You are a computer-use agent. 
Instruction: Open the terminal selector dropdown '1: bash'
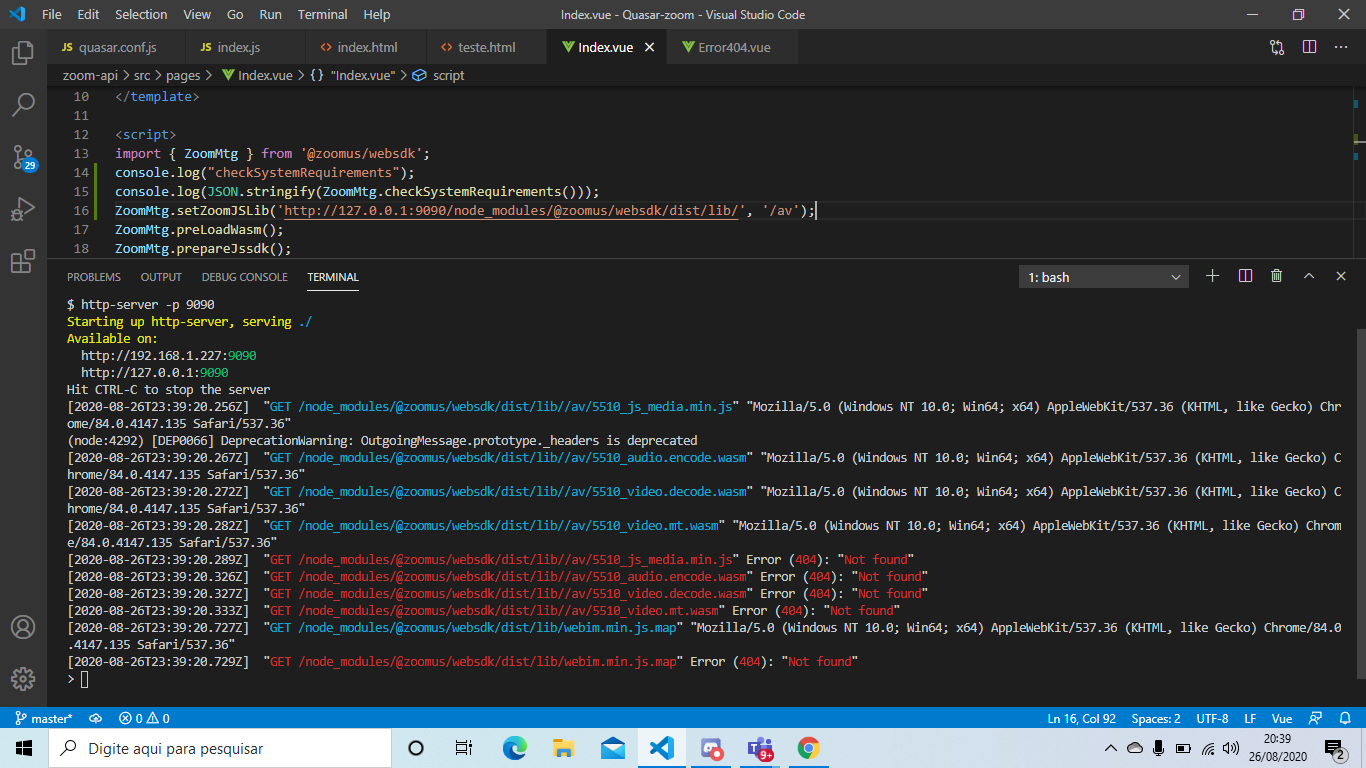[1103, 277]
